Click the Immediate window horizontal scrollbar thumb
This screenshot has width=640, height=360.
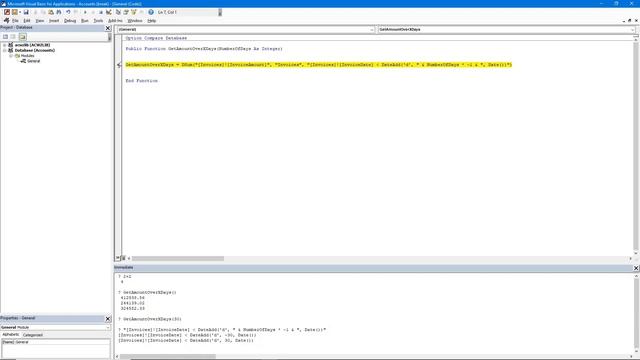click(167, 356)
